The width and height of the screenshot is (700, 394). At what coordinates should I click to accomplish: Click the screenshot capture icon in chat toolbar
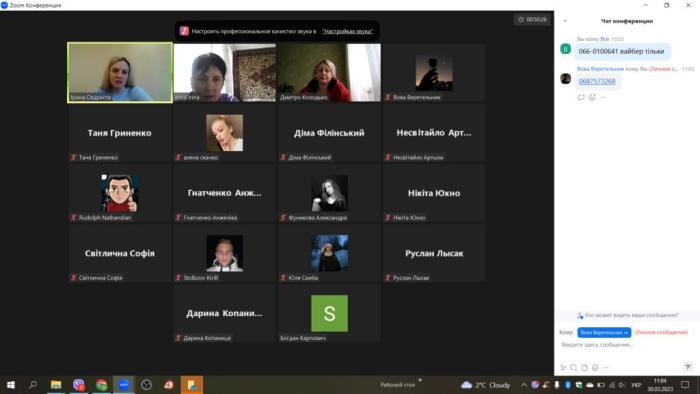pos(574,367)
